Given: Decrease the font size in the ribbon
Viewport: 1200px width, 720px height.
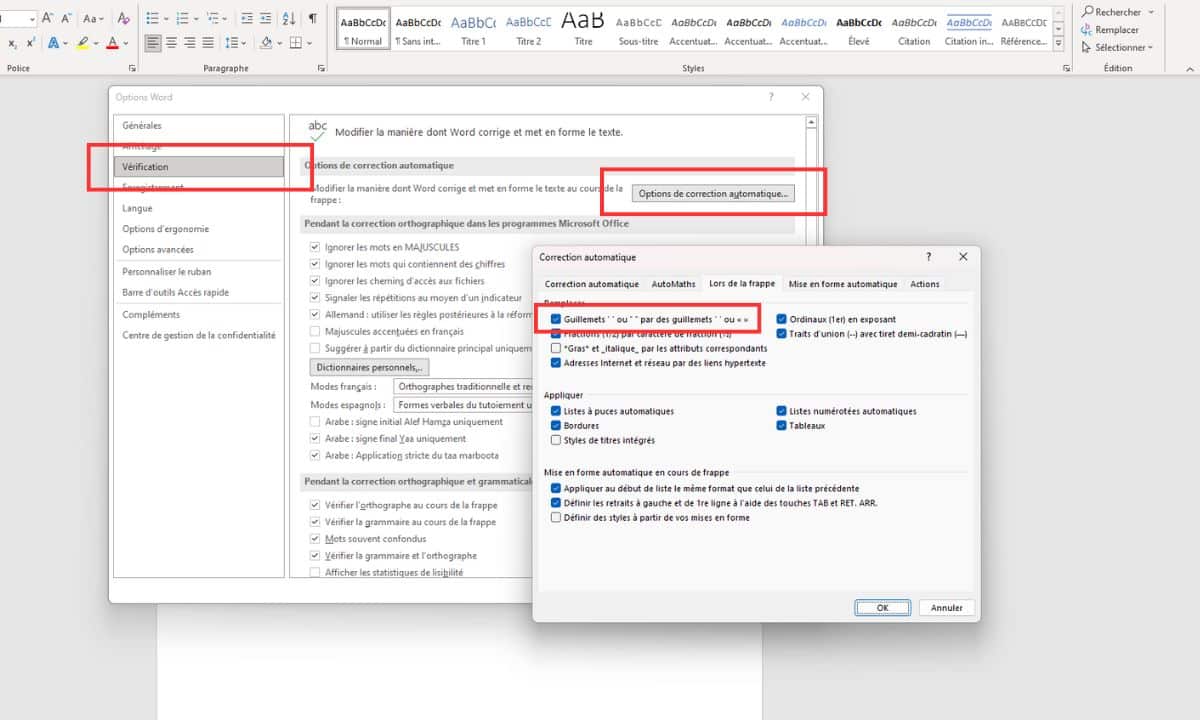Looking at the screenshot, I should [x=65, y=18].
